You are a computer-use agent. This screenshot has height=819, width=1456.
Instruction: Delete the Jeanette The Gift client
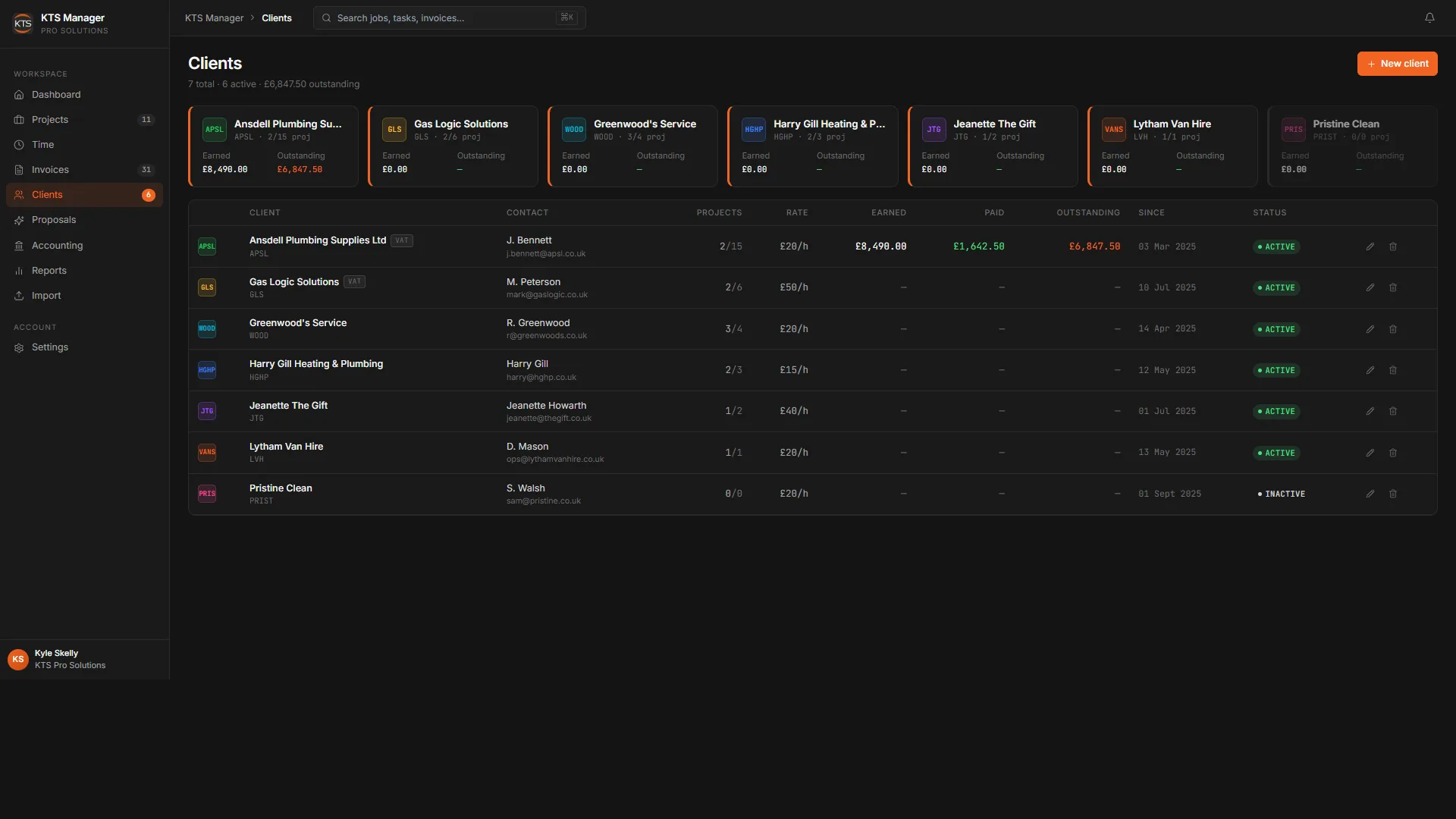1393,411
